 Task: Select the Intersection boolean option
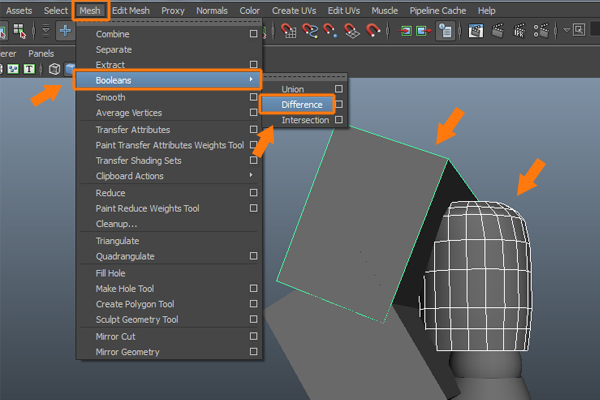pyautogui.click(x=304, y=120)
